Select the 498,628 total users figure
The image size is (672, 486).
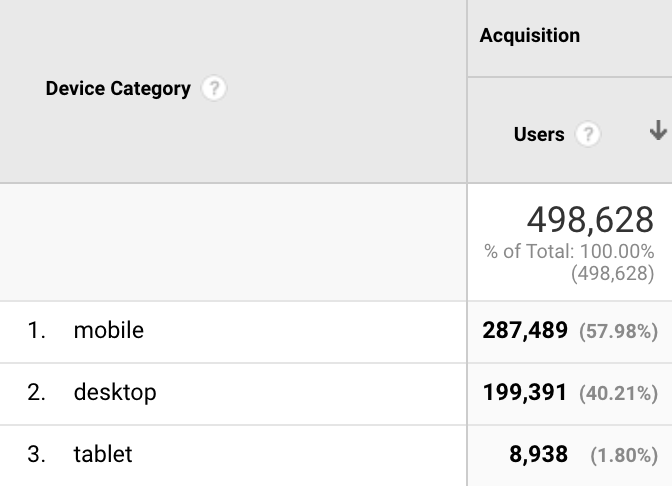point(590,220)
